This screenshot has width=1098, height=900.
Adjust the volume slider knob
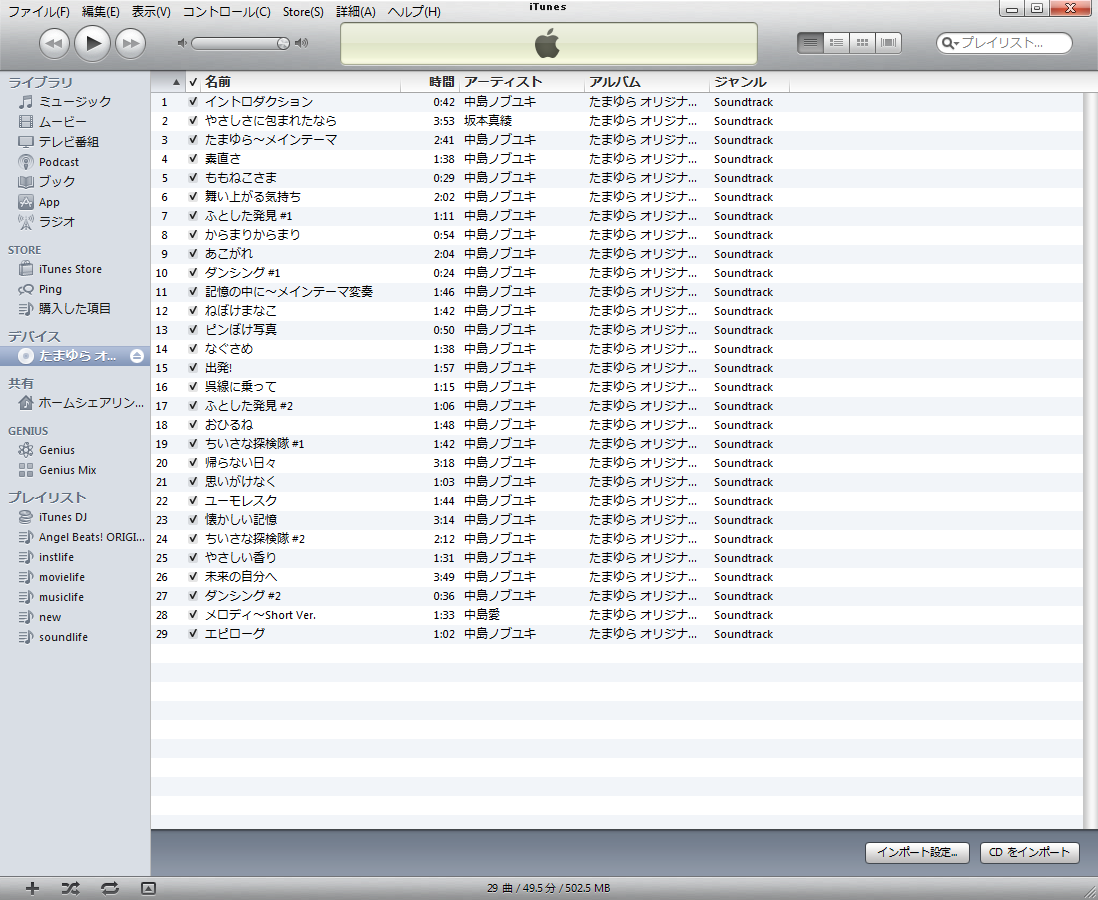(x=283, y=43)
